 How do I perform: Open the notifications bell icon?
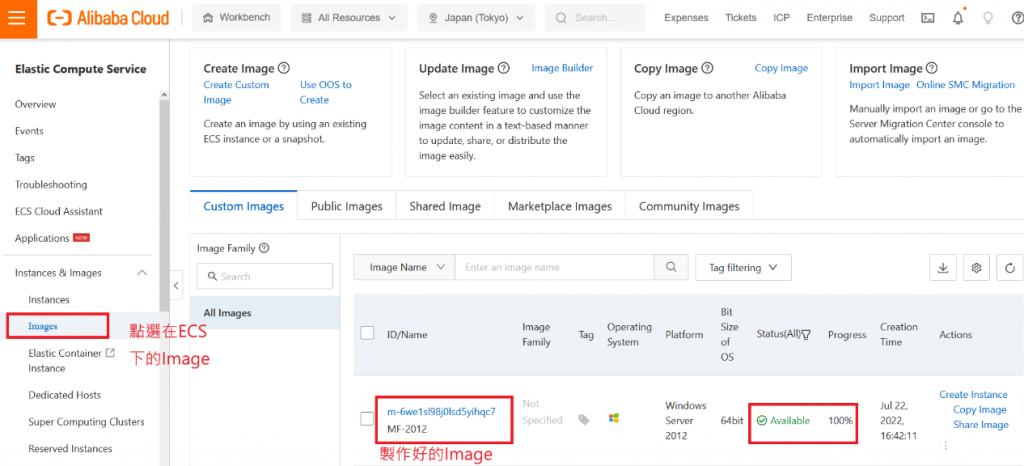[958, 18]
